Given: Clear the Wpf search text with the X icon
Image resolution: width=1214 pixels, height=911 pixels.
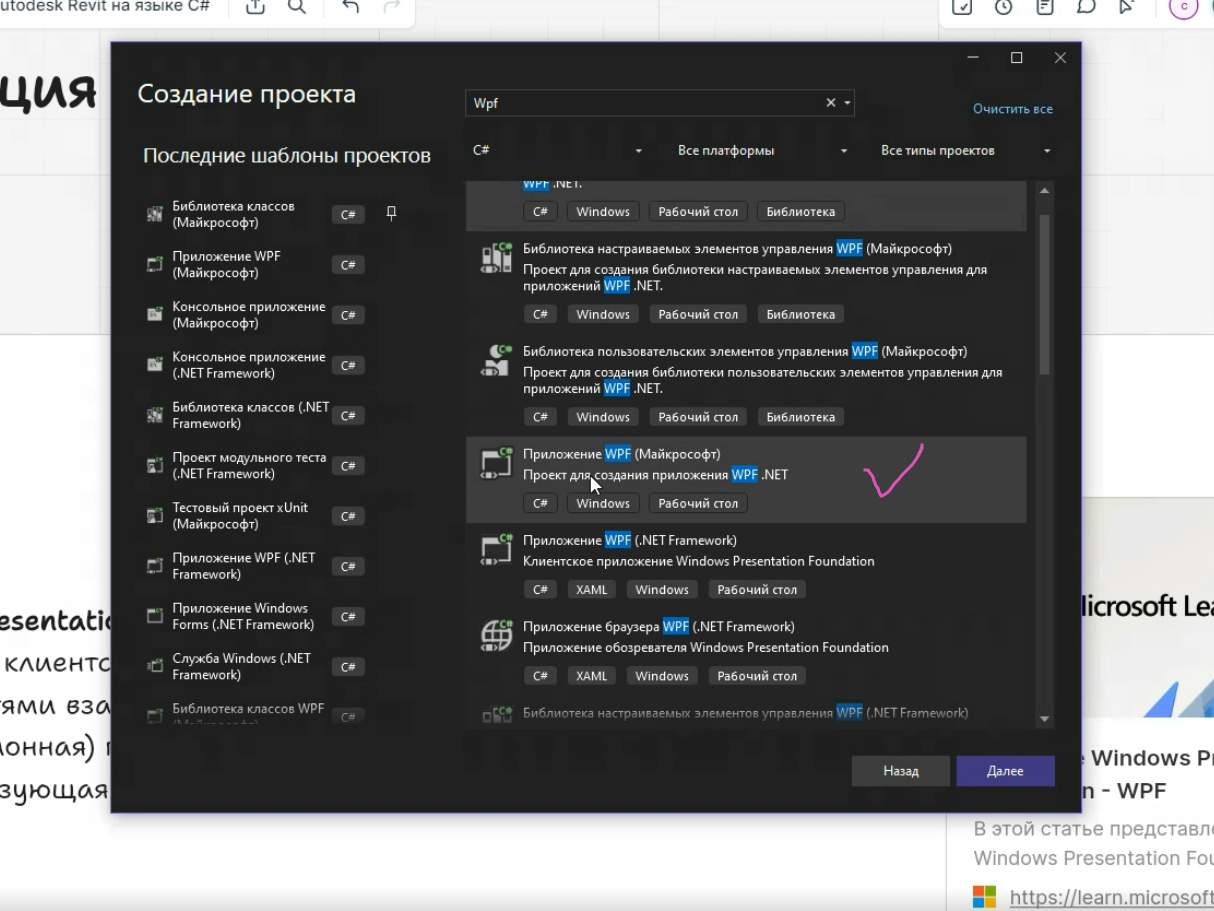Looking at the screenshot, I should click(830, 103).
